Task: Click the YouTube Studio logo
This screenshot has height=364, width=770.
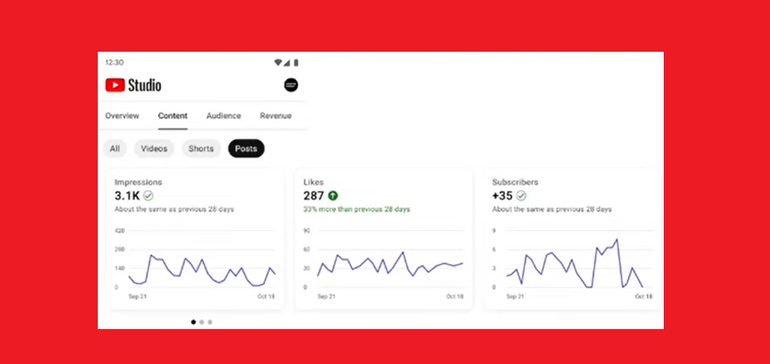Action: coord(133,85)
